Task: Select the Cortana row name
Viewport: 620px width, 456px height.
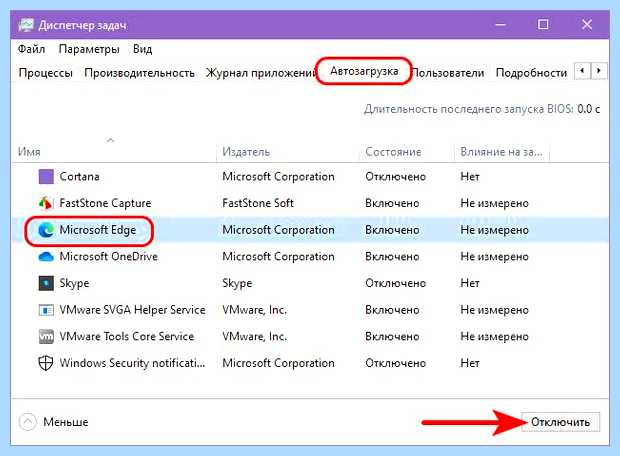Action: coord(79,177)
